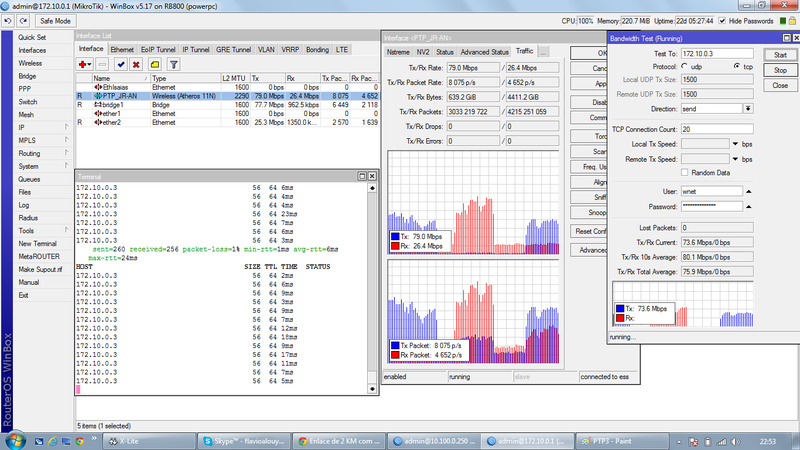800x450 pixels.
Task: Click the Torch button in interface window
Action: [590, 136]
